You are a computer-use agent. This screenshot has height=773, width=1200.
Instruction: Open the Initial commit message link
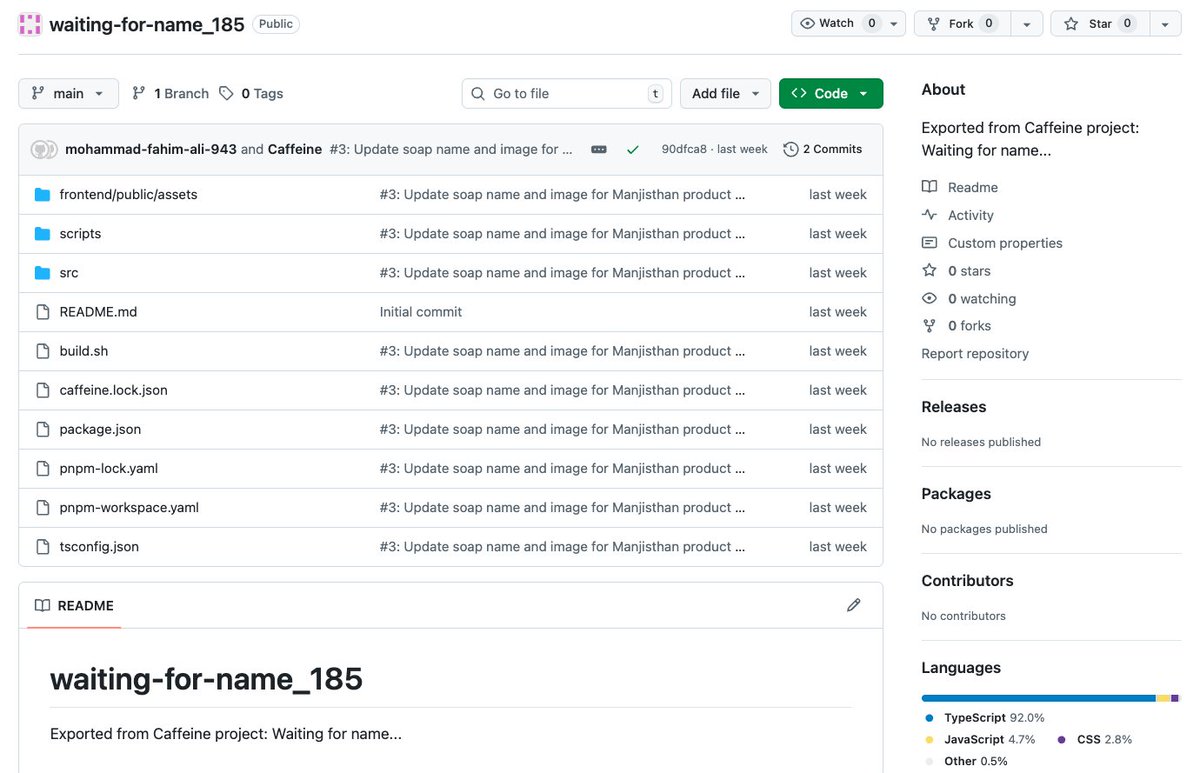[x=421, y=311]
